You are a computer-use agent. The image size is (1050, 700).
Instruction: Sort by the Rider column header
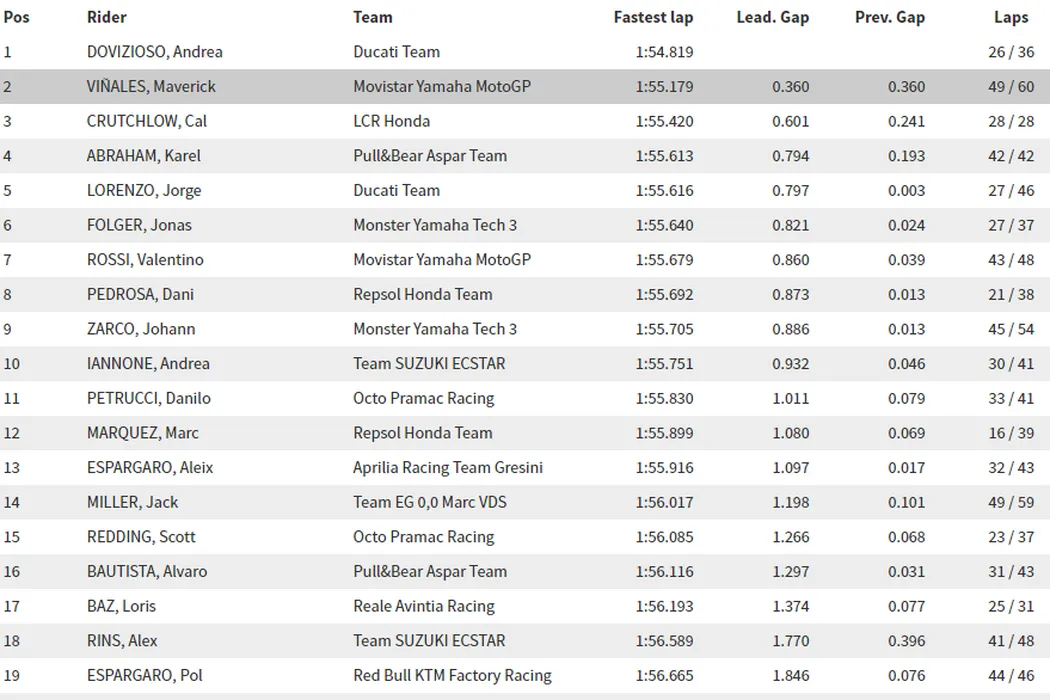point(107,17)
